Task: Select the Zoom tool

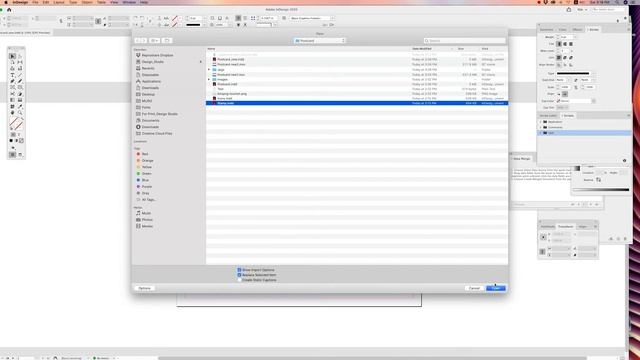Action: coord(20,113)
